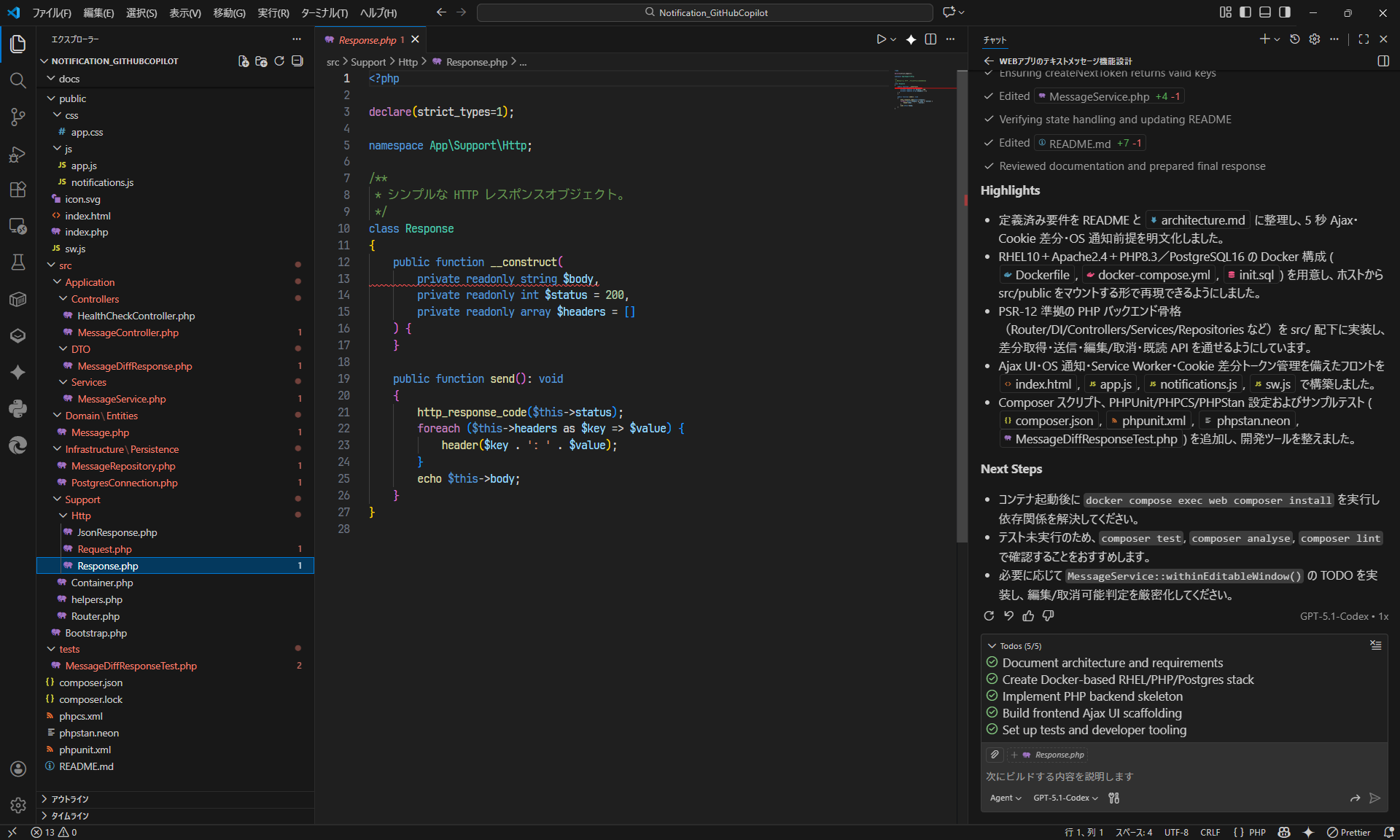Open the Testing flask view
Viewport: 1400px width, 840px height.
17,262
